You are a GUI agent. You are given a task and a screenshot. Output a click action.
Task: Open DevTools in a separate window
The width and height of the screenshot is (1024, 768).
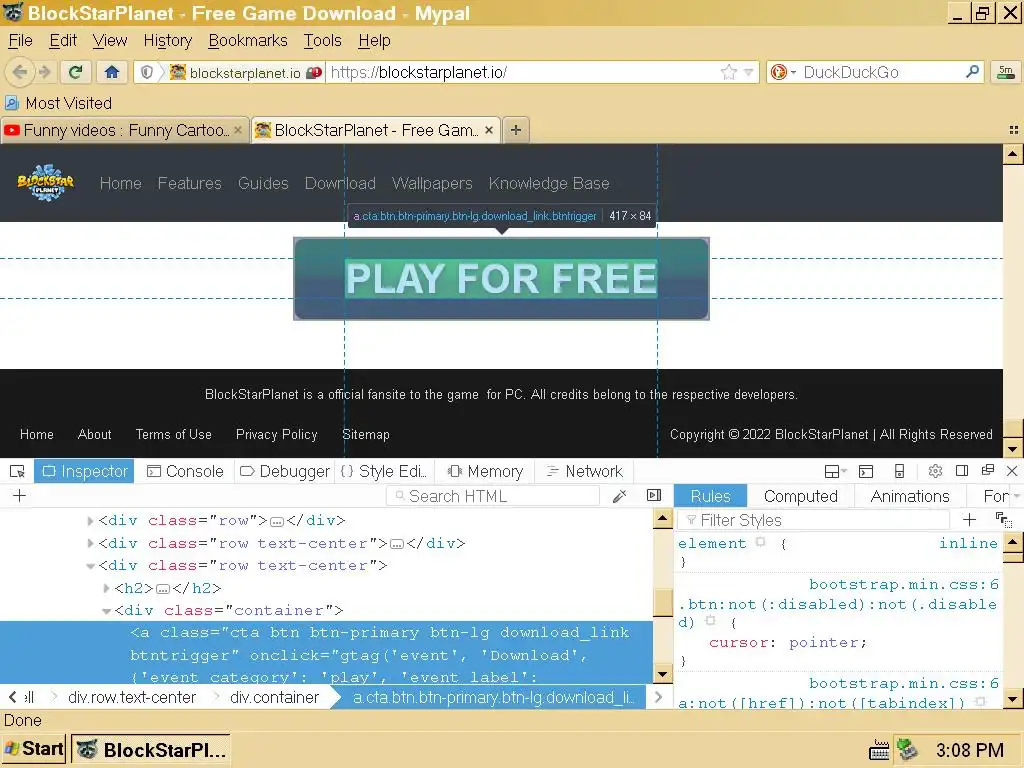click(988, 470)
